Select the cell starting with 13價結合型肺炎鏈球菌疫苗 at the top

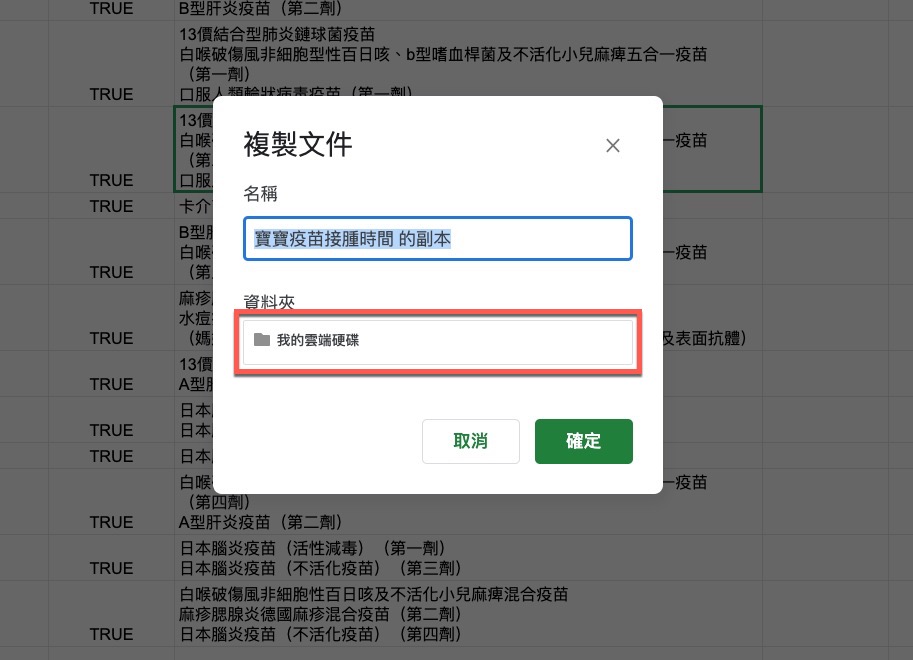468,63
